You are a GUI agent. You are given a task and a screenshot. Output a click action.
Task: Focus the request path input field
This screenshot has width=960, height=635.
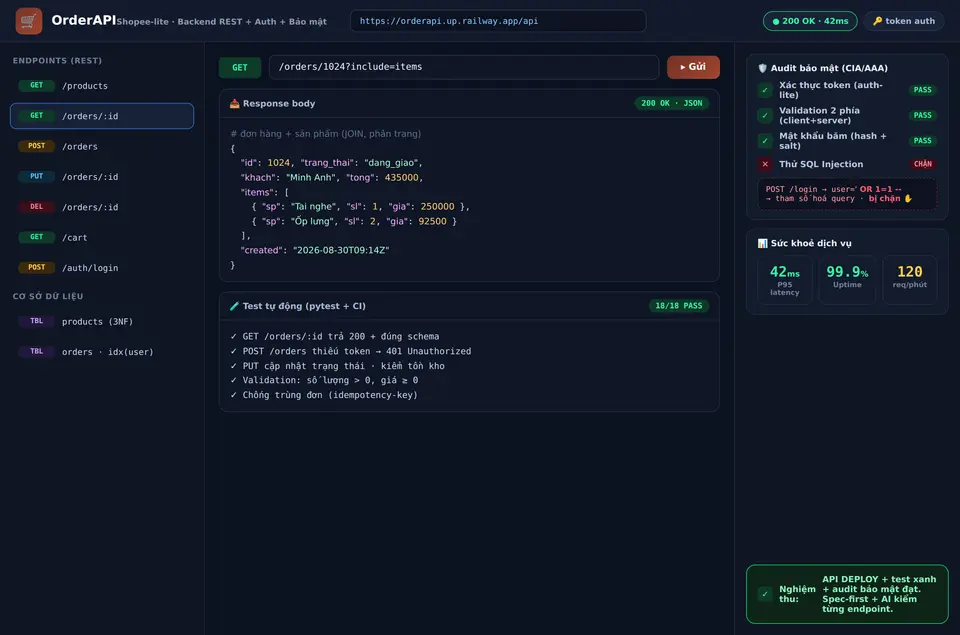pos(463,67)
